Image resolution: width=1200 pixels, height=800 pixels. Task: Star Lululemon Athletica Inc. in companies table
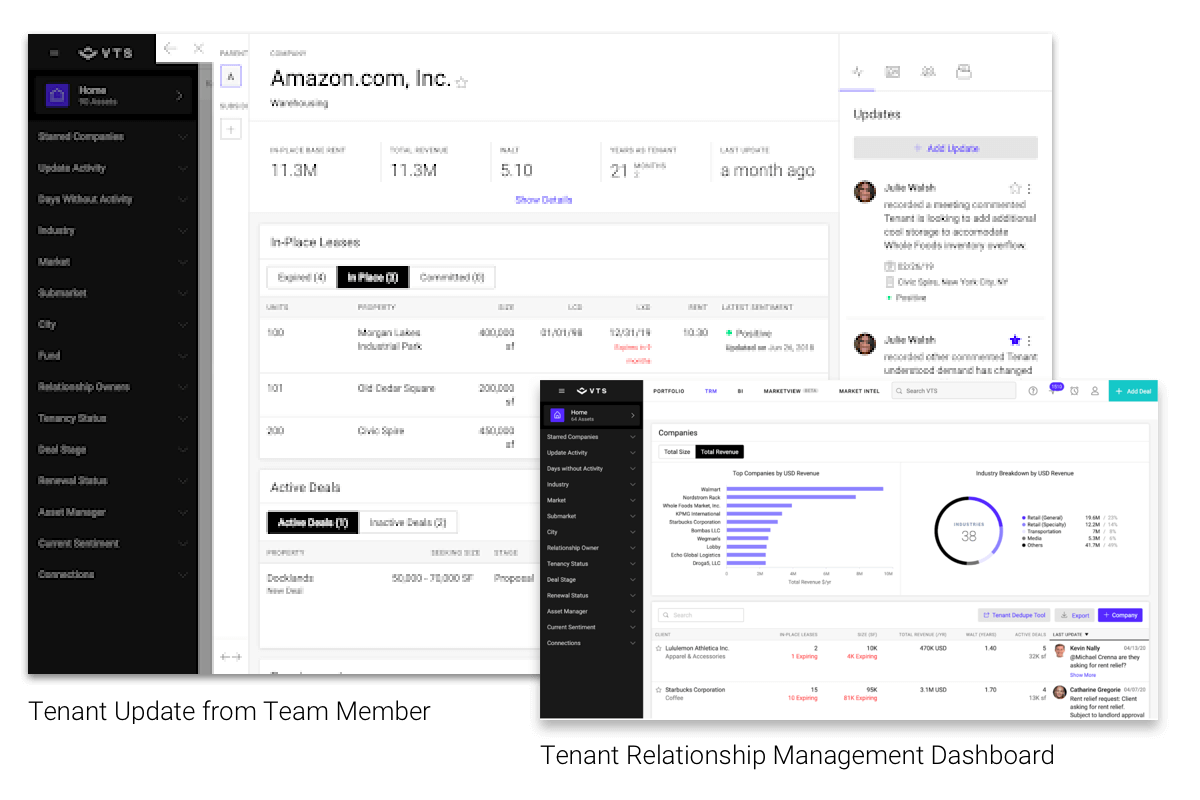(658, 649)
